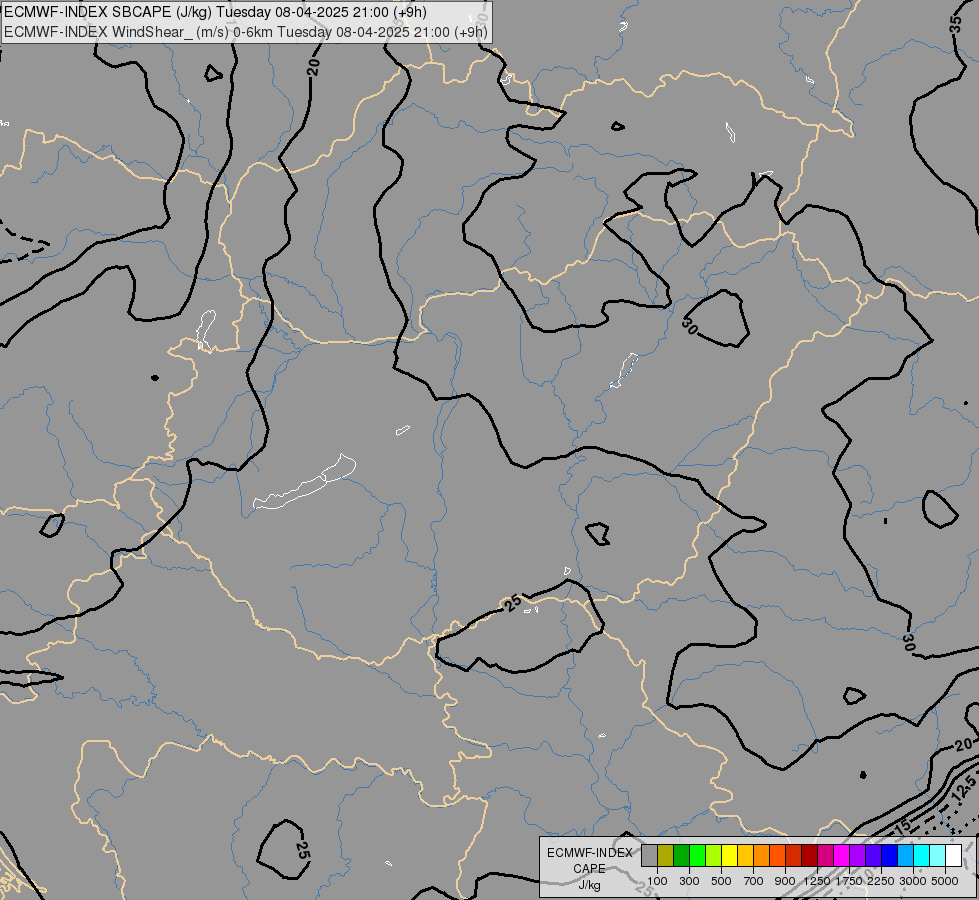The width and height of the screenshot is (979, 900).
Task: Click the 300 legend tick label
Action: 689,881
